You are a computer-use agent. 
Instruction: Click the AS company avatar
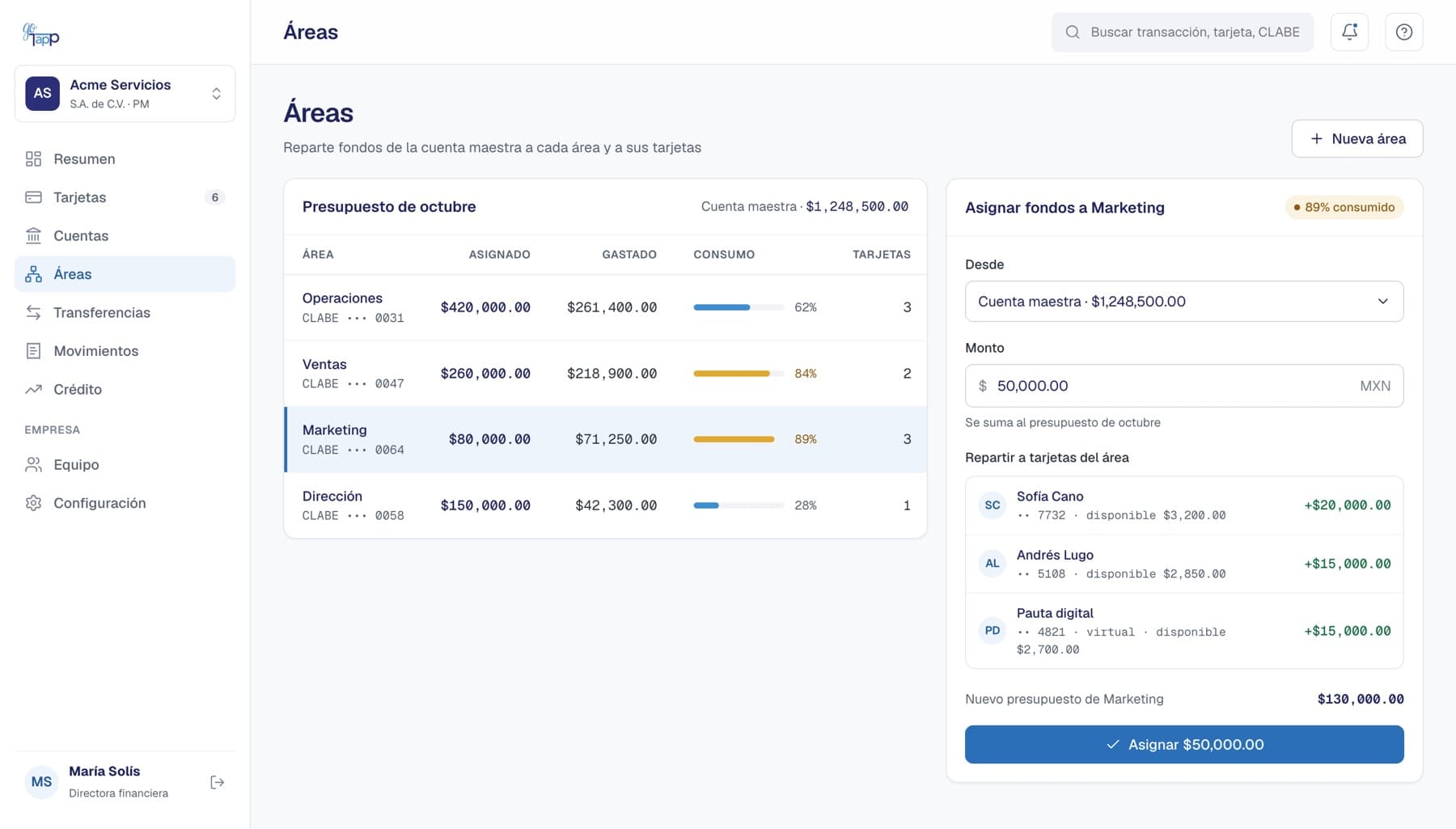pos(42,93)
